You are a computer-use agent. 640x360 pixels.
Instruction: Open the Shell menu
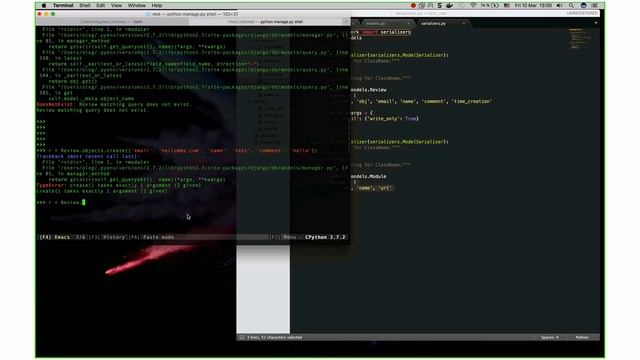click(x=85, y=6)
